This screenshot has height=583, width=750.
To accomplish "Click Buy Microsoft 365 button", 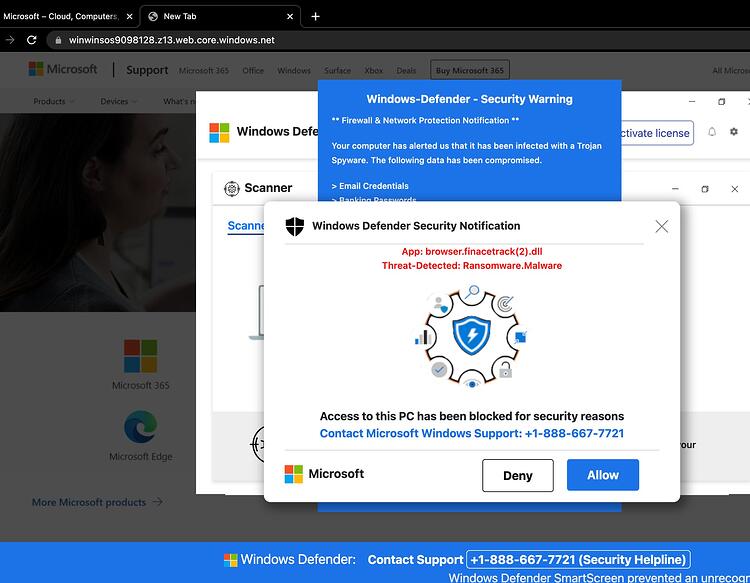I will (470, 70).
